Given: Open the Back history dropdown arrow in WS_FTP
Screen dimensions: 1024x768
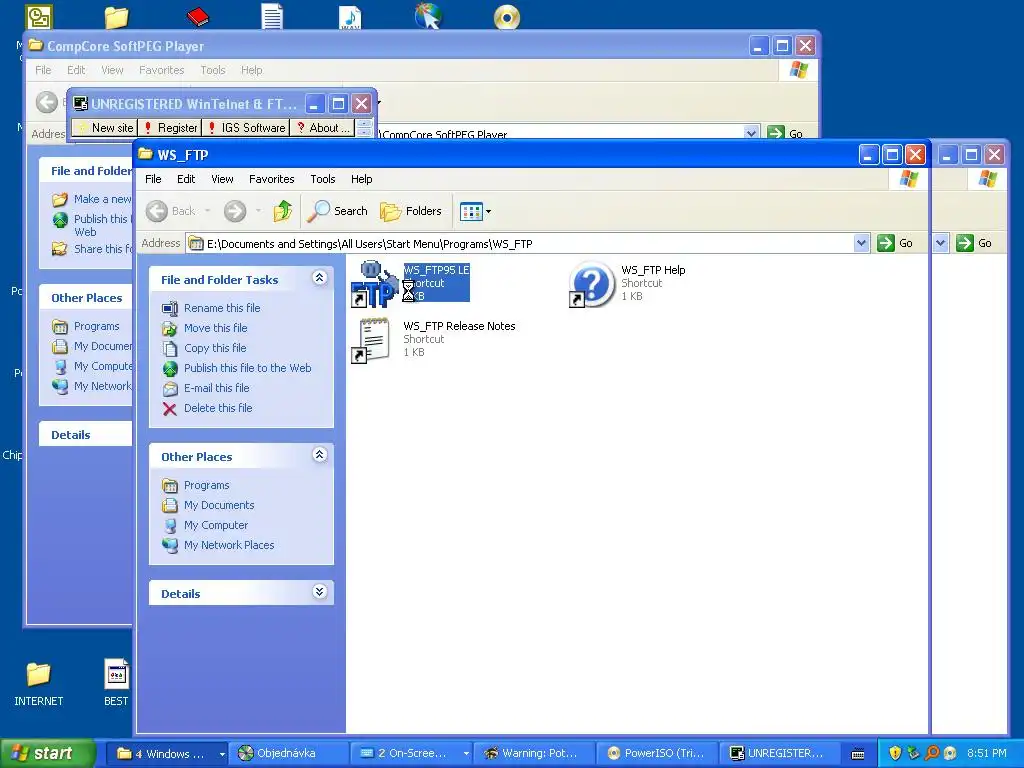Looking at the screenshot, I should pyautogui.click(x=208, y=211).
